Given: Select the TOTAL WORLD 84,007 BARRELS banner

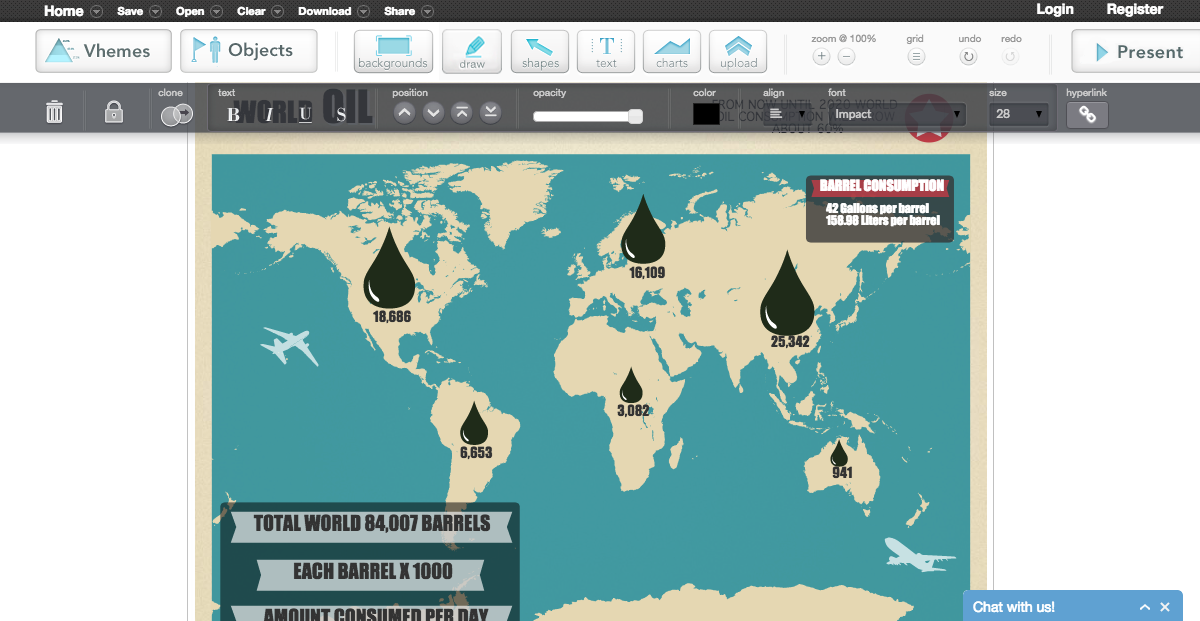Looking at the screenshot, I should [372, 524].
